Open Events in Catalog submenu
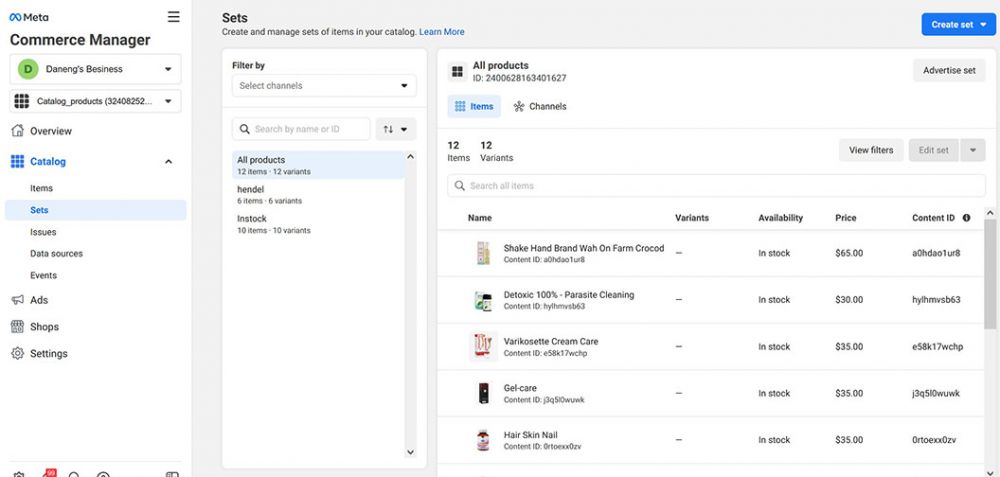 [x=43, y=275]
